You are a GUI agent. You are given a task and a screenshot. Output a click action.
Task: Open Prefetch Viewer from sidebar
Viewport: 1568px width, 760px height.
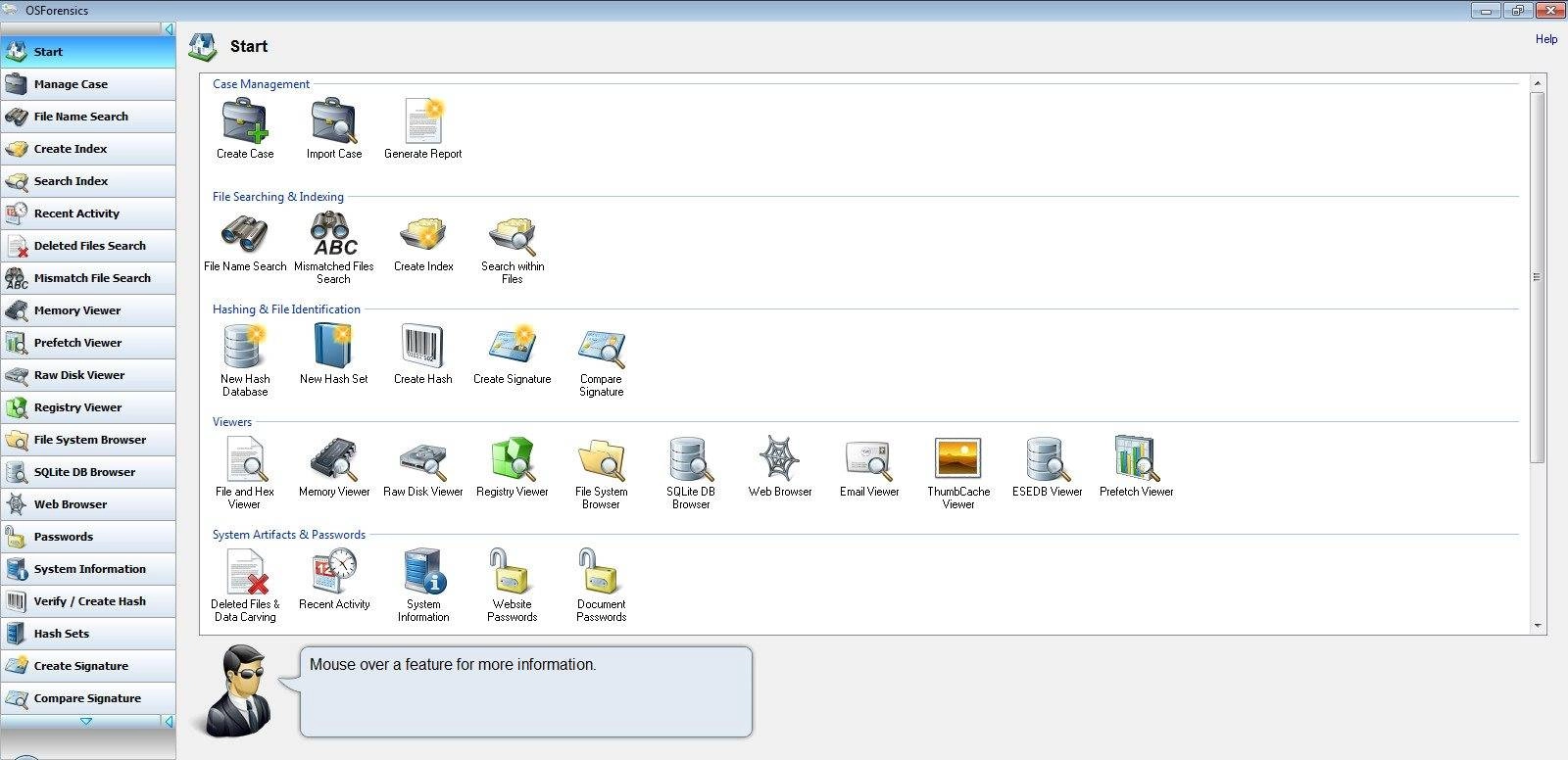(88, 343)
